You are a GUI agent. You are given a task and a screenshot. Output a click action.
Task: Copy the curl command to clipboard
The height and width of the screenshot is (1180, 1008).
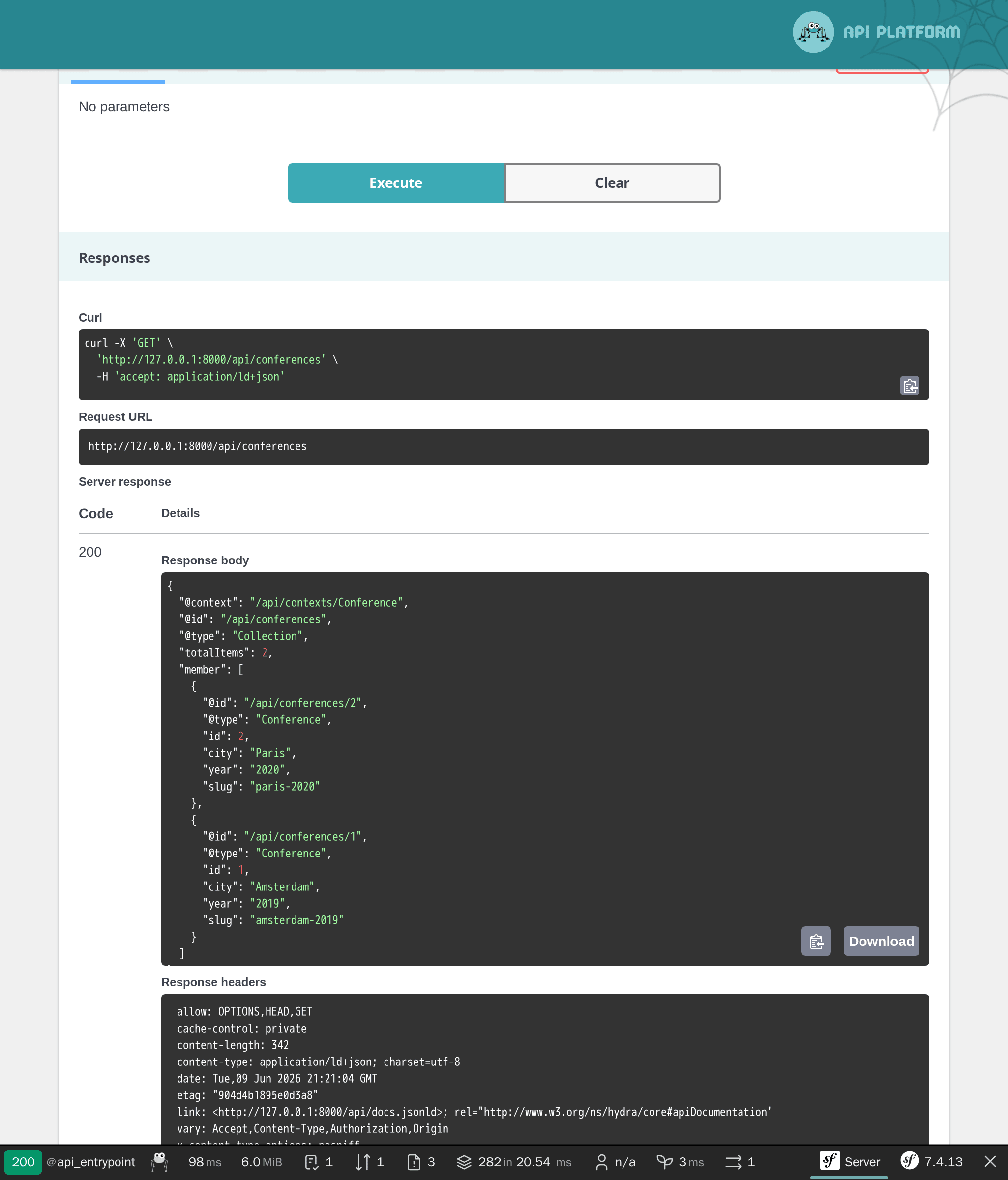click(x=910, y=385)
